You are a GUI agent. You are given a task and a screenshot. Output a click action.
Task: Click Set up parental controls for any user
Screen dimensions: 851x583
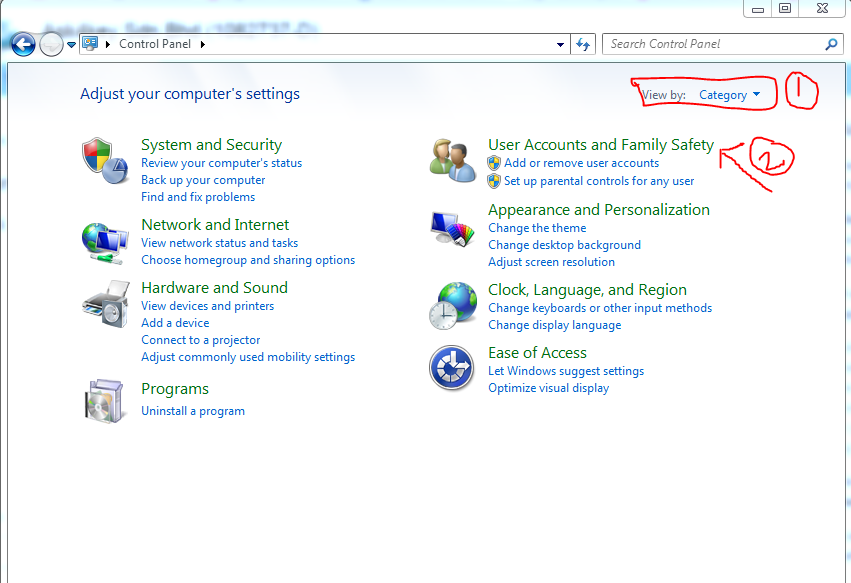coord(599,181)
